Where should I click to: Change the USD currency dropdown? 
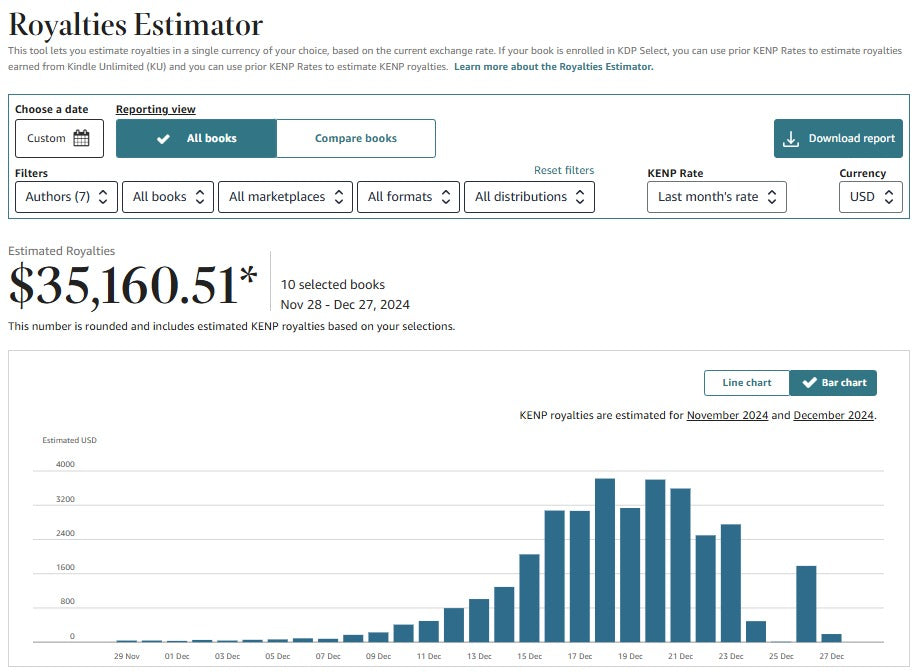[x=870, y=197]
